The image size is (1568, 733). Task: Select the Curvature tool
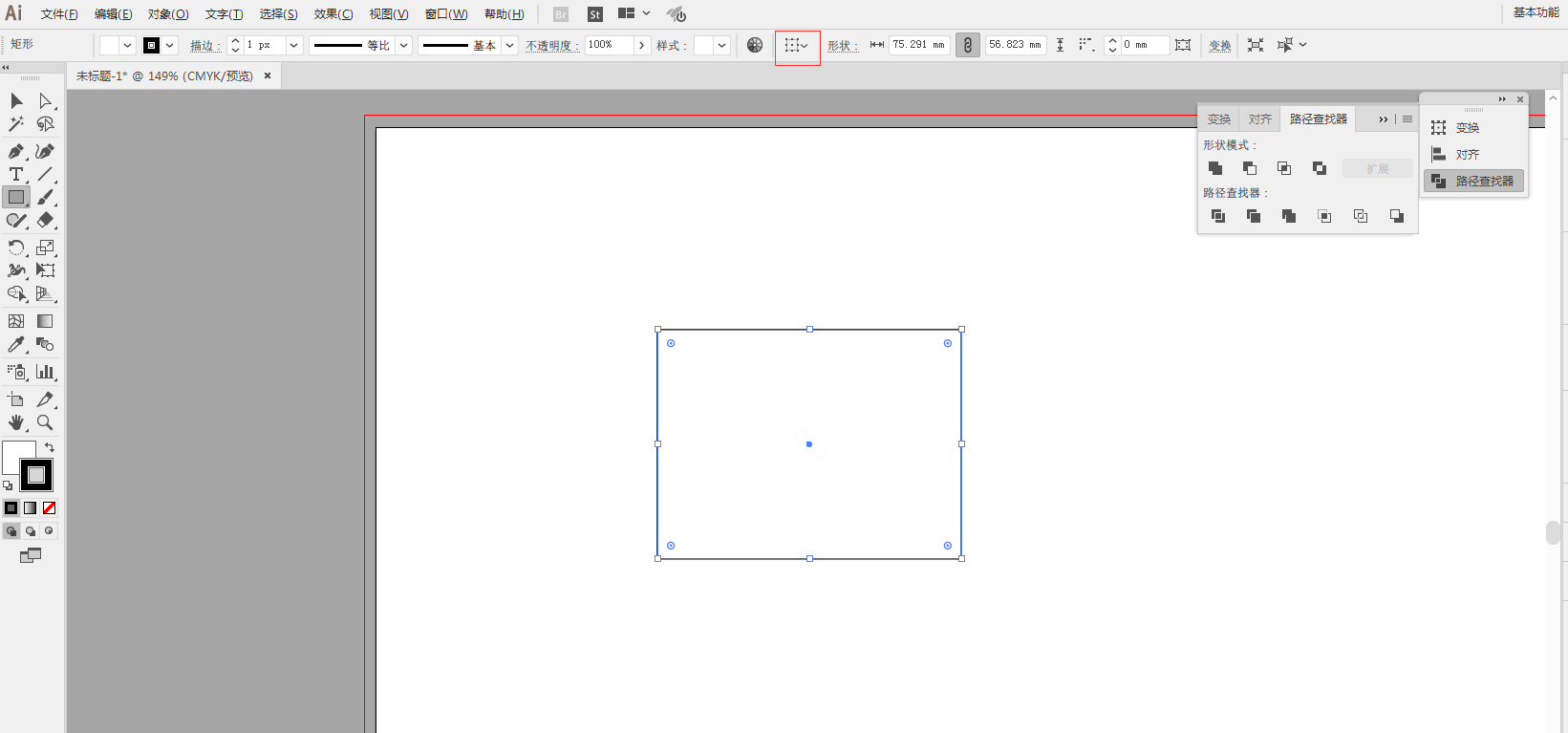point(45,151)
